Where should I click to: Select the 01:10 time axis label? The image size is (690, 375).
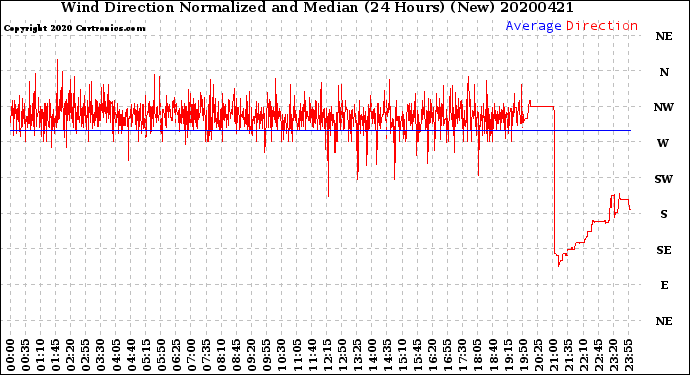40,355
